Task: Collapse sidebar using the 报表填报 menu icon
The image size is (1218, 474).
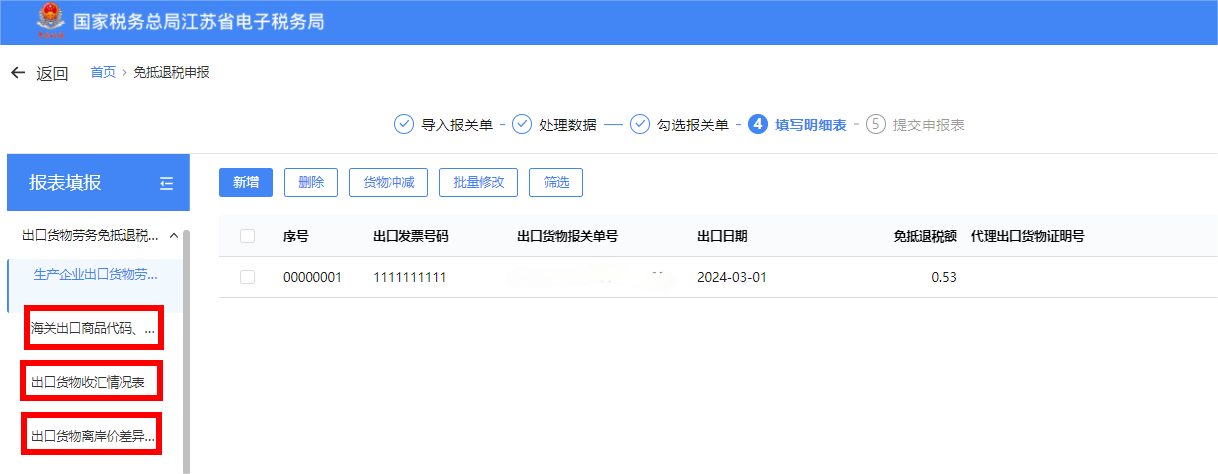Action: (x=166, y=183)
